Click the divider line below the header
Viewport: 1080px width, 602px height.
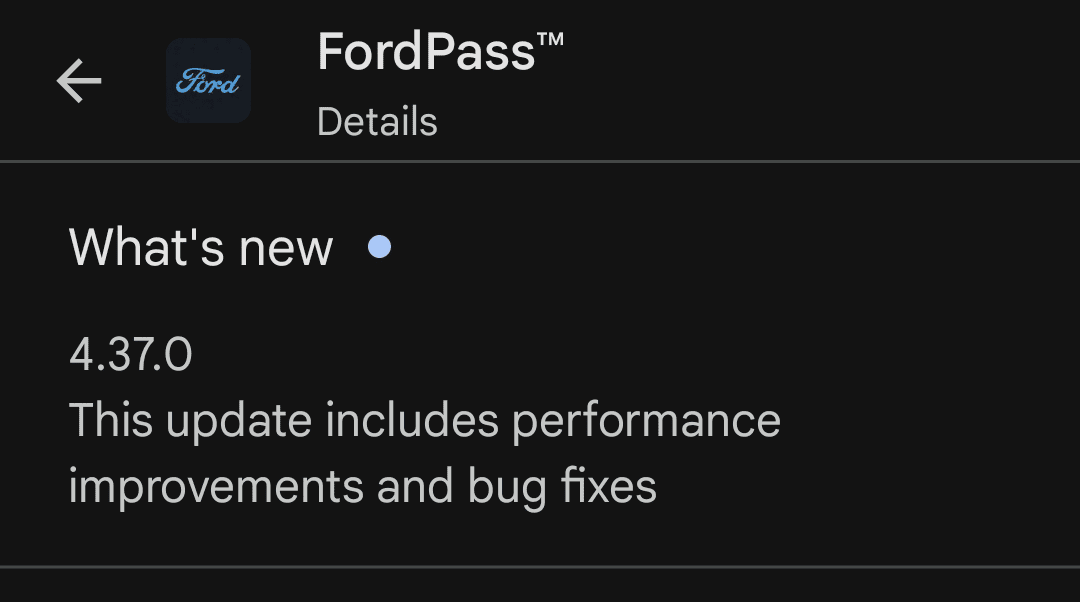coord(540,161)
